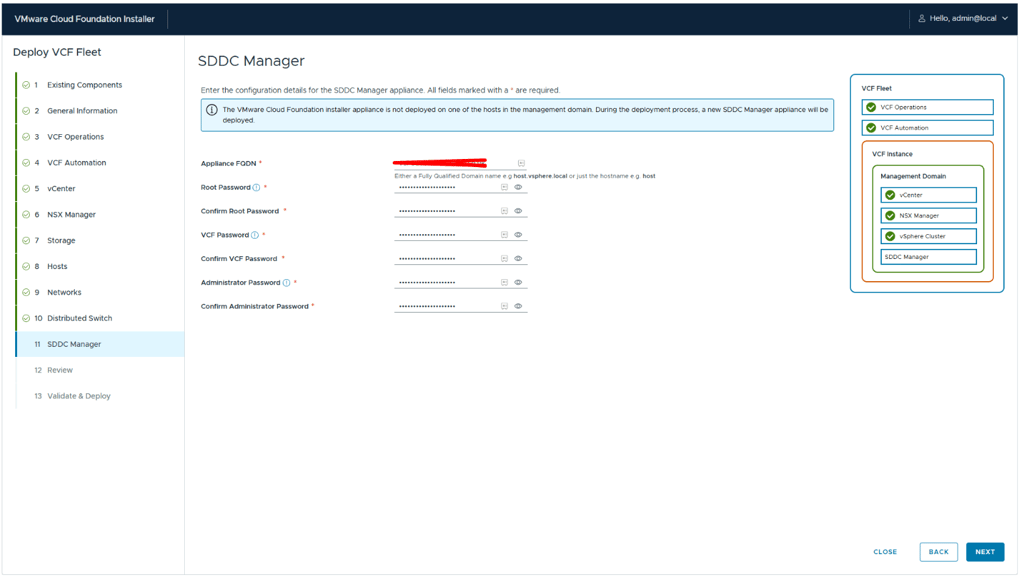Click green check icon on NSX Manager diagram box
Viewport: 1024px width, 581px height.
(890, 215)
